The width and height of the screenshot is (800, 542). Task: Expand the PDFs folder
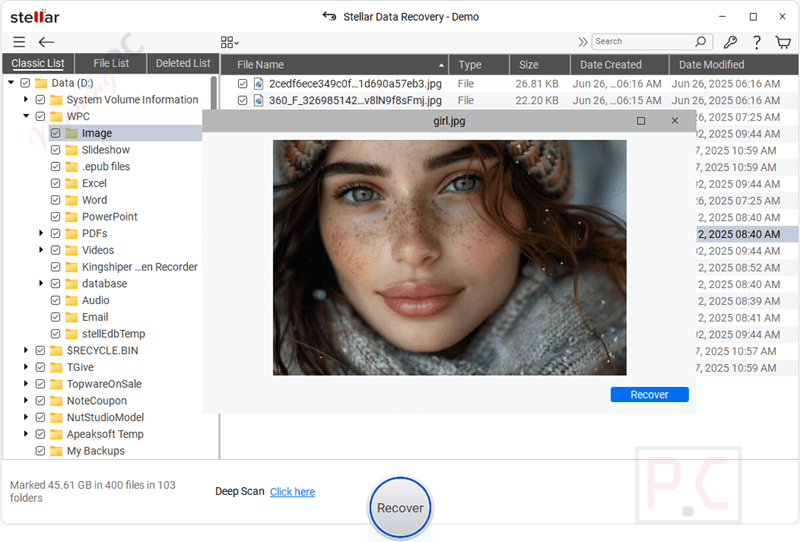(41, 233)
